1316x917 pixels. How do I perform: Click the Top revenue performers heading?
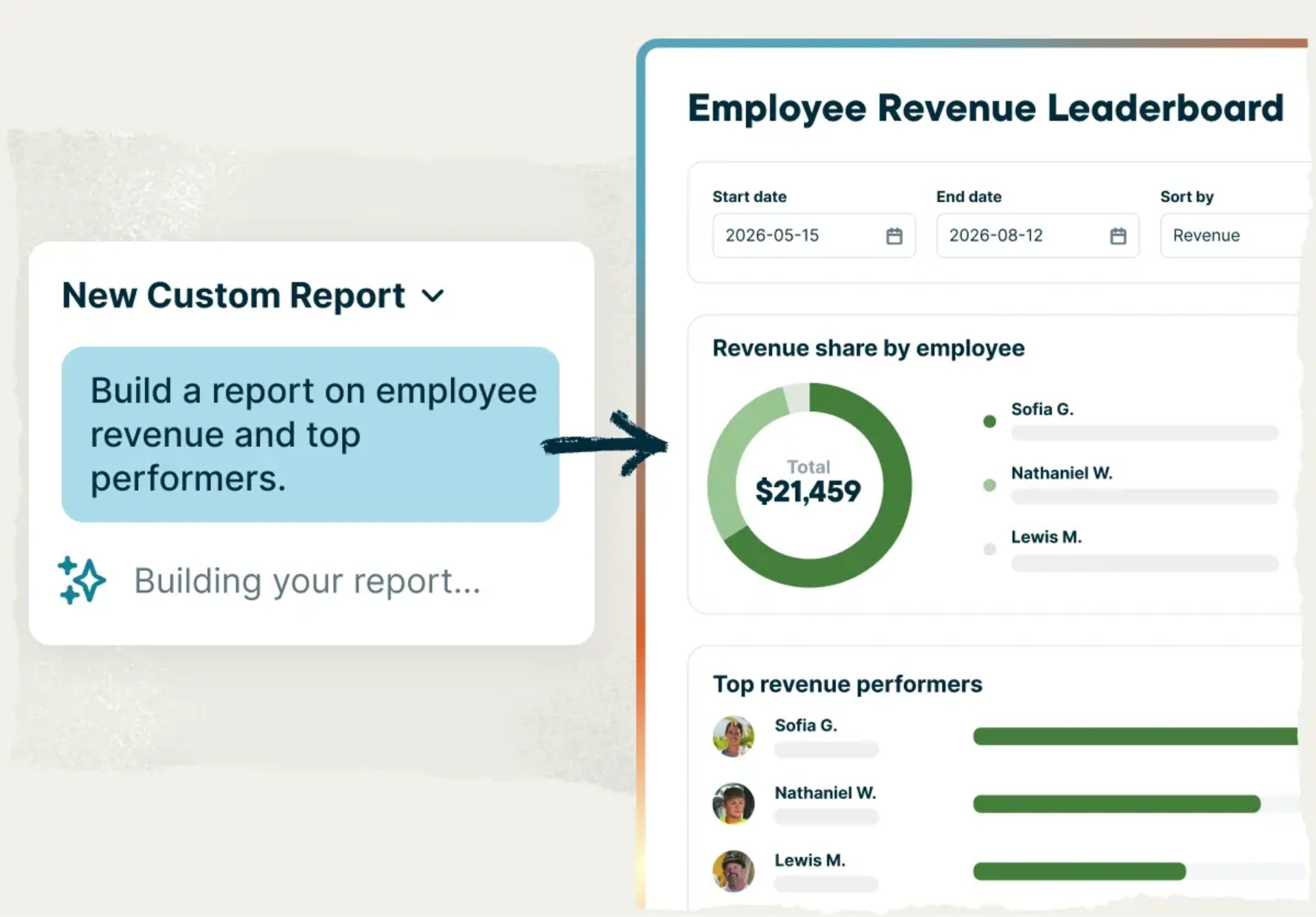(847, 685)
